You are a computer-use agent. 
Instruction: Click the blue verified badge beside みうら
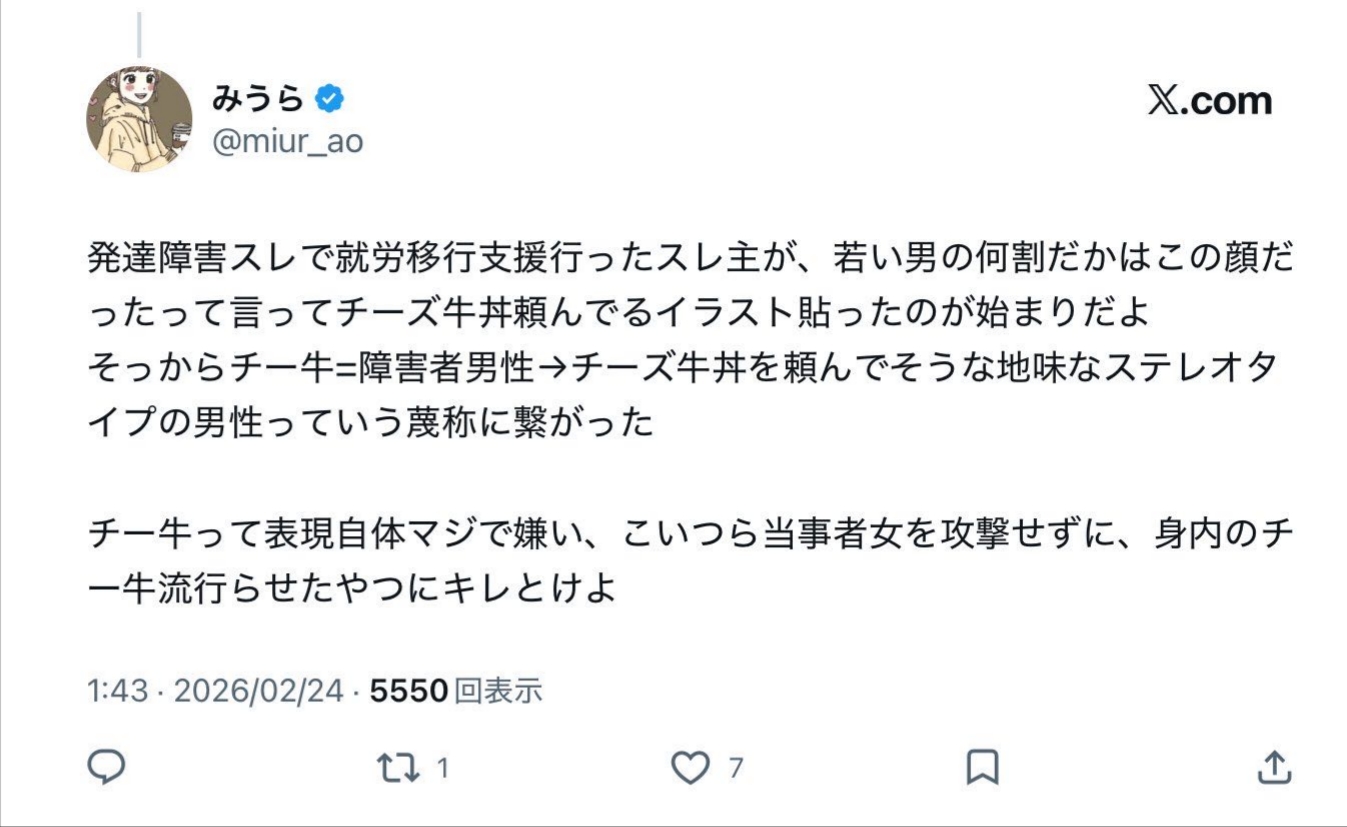331,98
